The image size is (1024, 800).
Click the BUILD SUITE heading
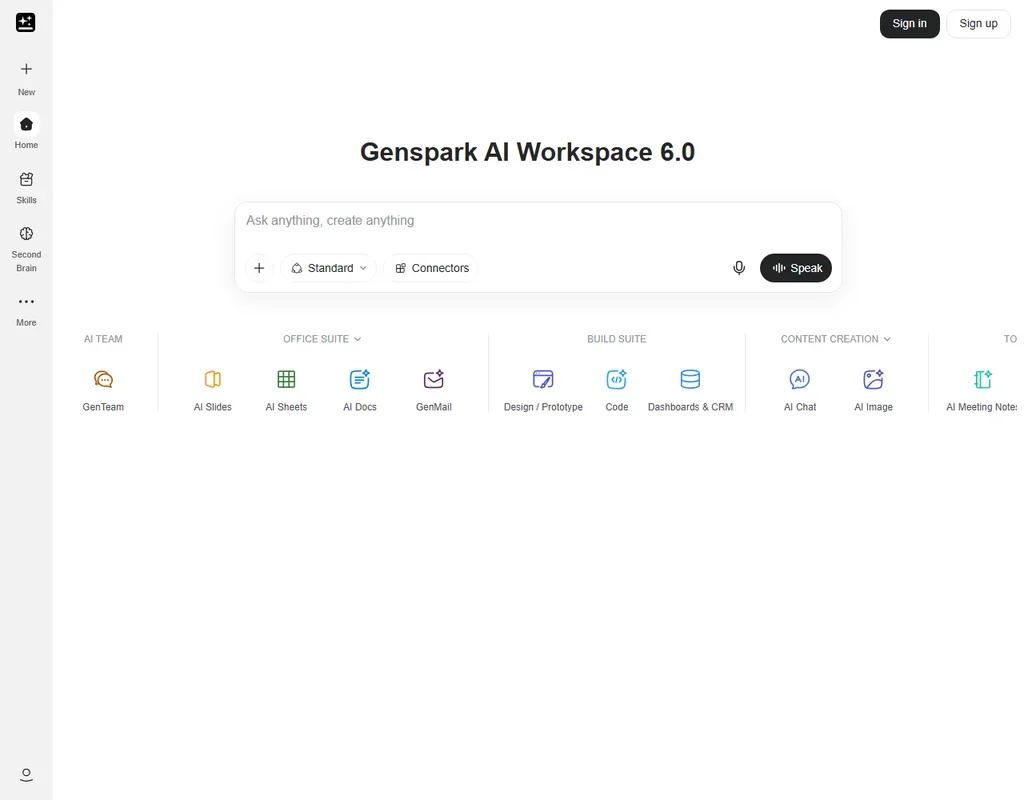[x=616, y=339]
